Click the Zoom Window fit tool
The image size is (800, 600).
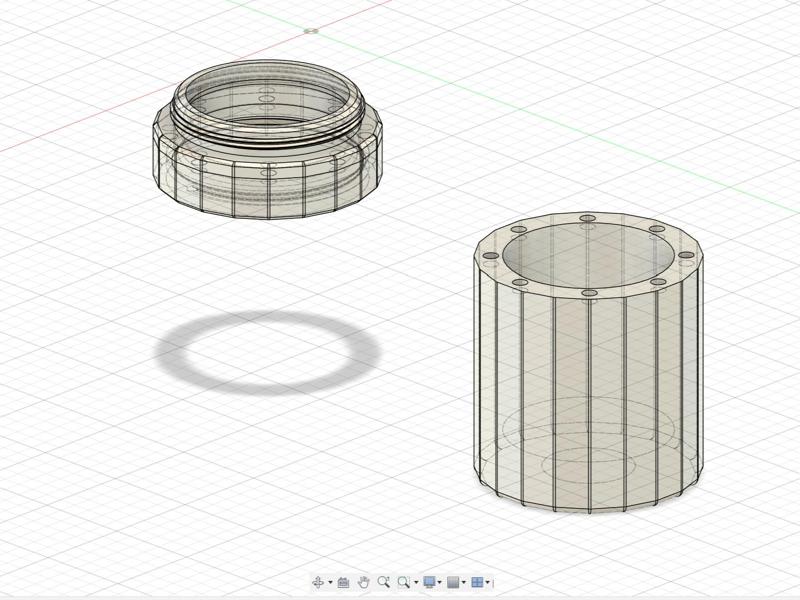(404, 582)
